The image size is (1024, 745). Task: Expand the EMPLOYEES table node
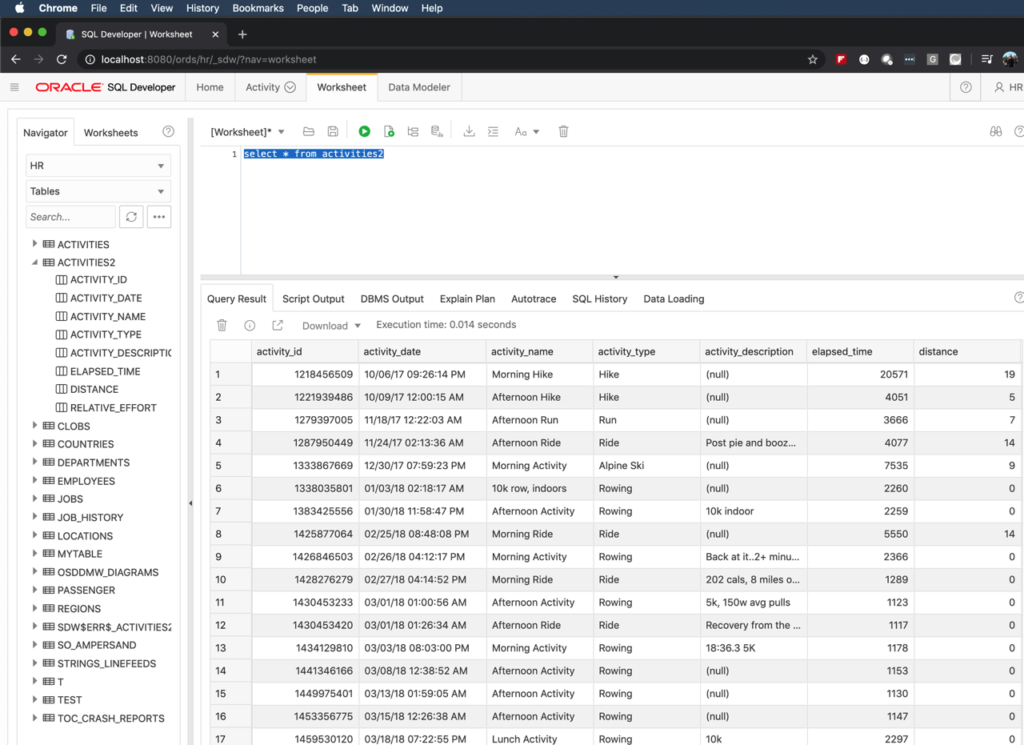pos(35,481)
